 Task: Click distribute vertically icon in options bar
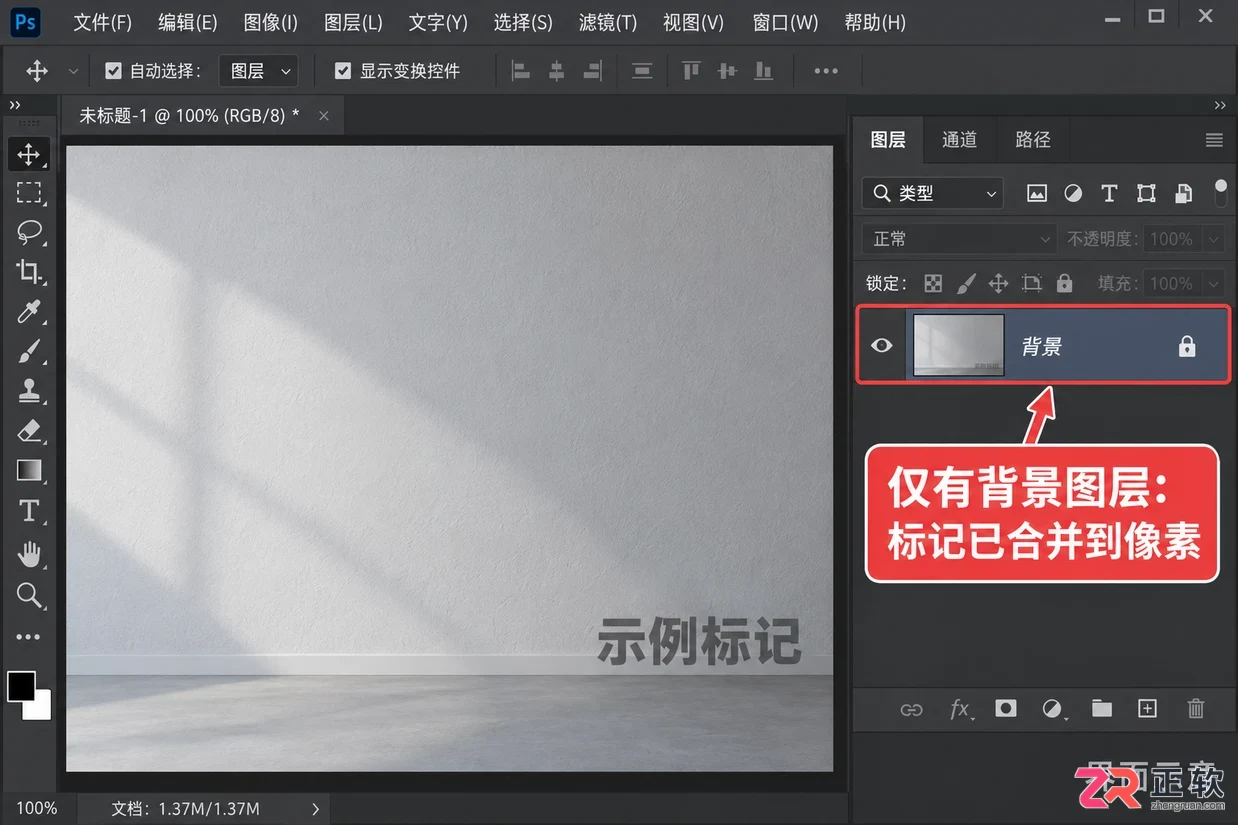point(642,71)
